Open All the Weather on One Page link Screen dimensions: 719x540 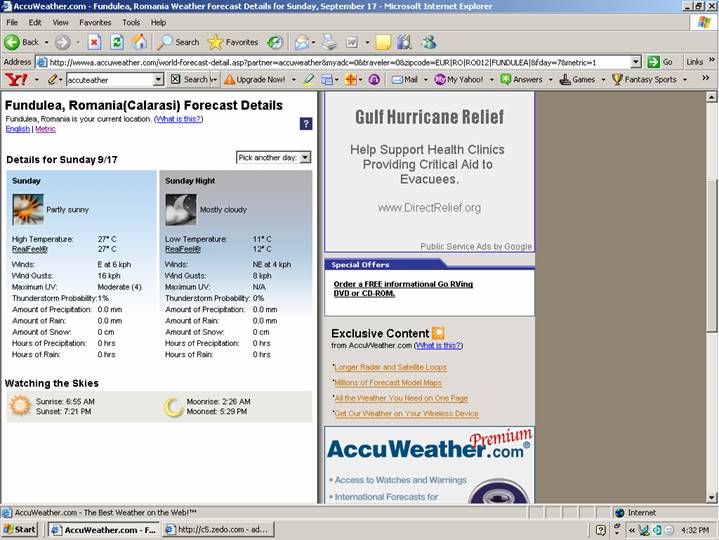coord(401,398)
